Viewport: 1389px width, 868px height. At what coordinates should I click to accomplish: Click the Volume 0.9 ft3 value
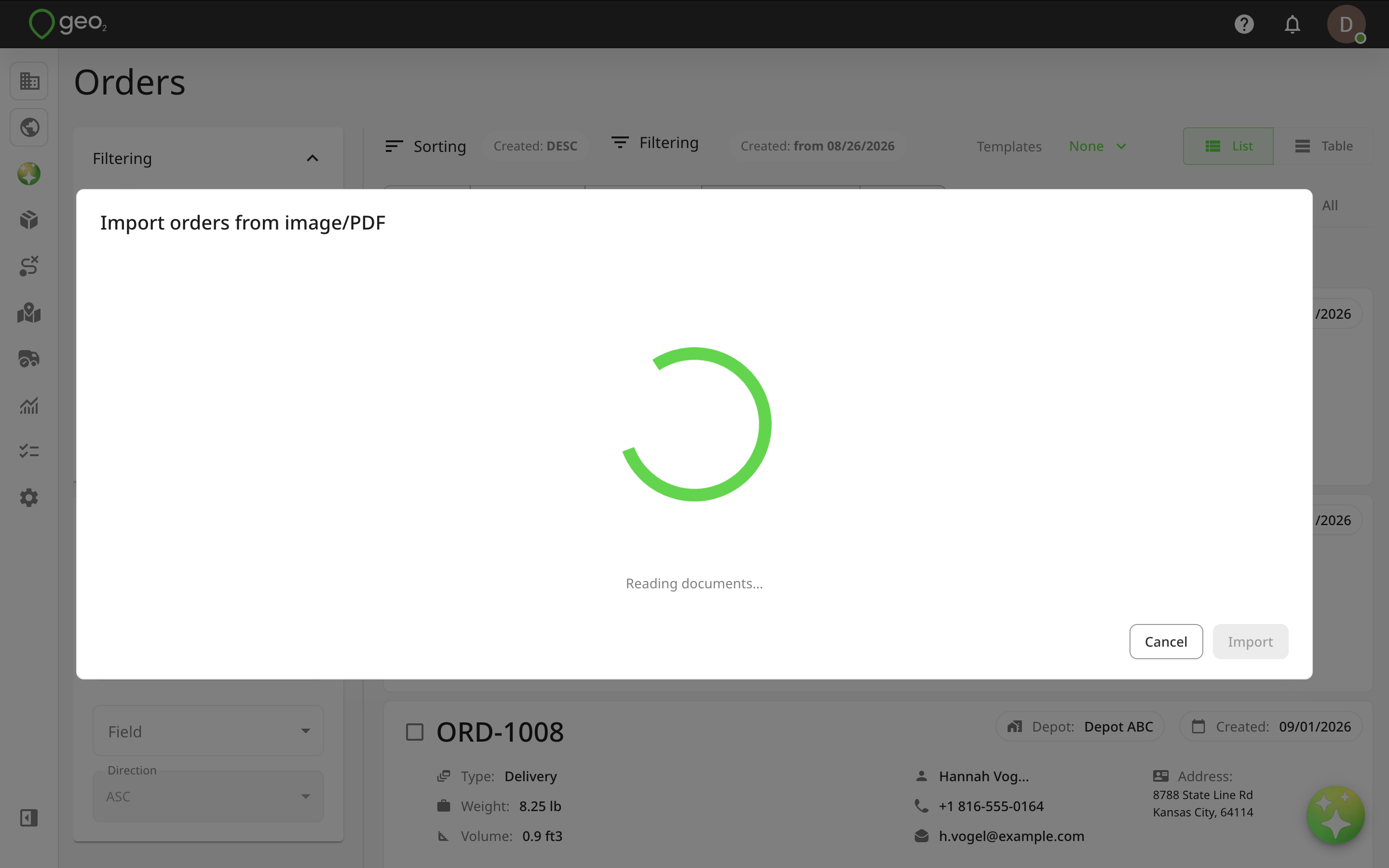(542, 836)
